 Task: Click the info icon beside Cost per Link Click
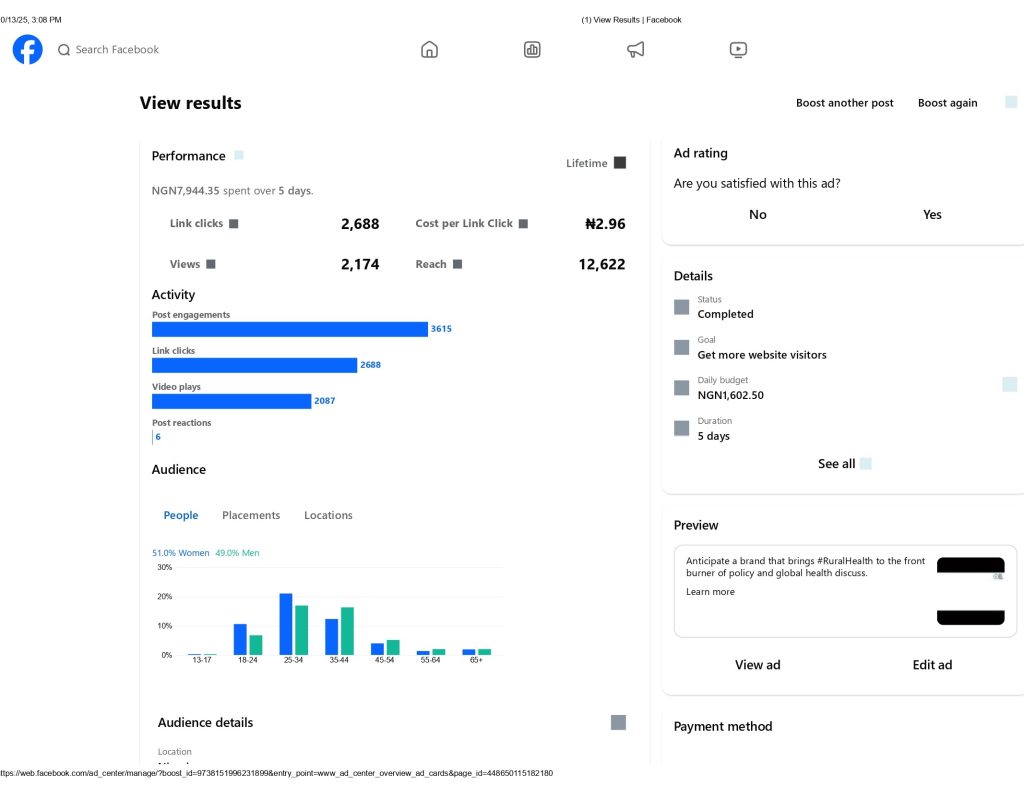pyautogui.click(x=523, y=224)
